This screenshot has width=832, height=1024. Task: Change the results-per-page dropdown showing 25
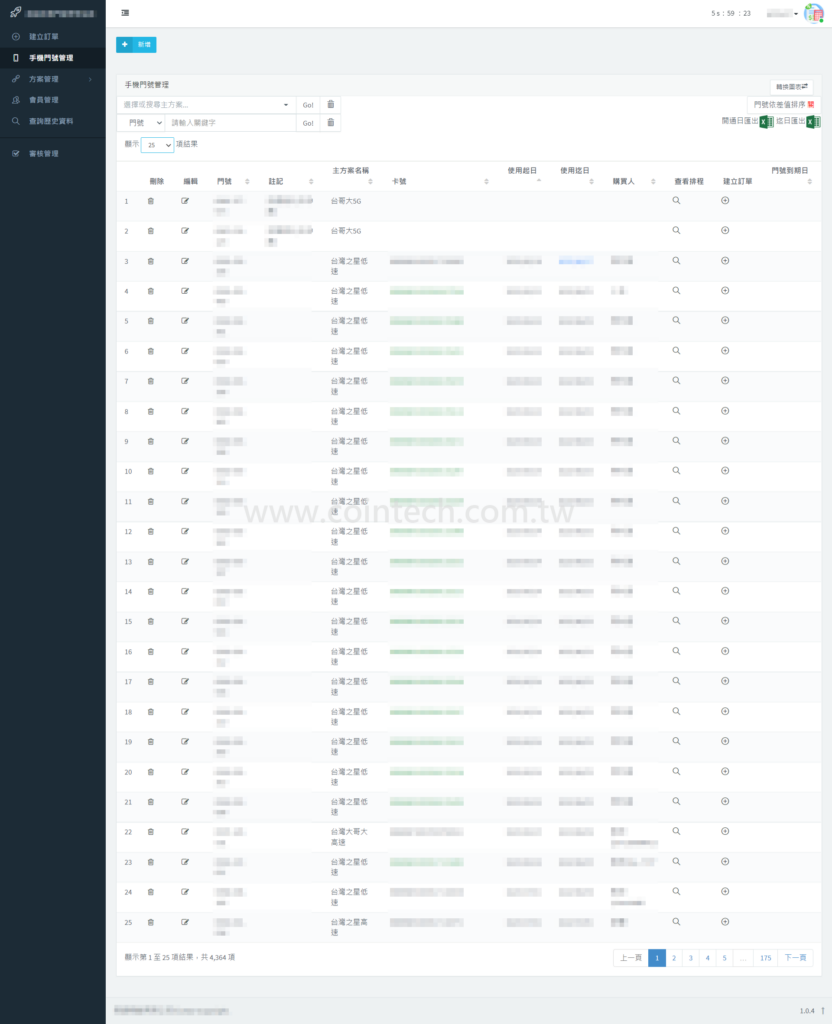157,145
